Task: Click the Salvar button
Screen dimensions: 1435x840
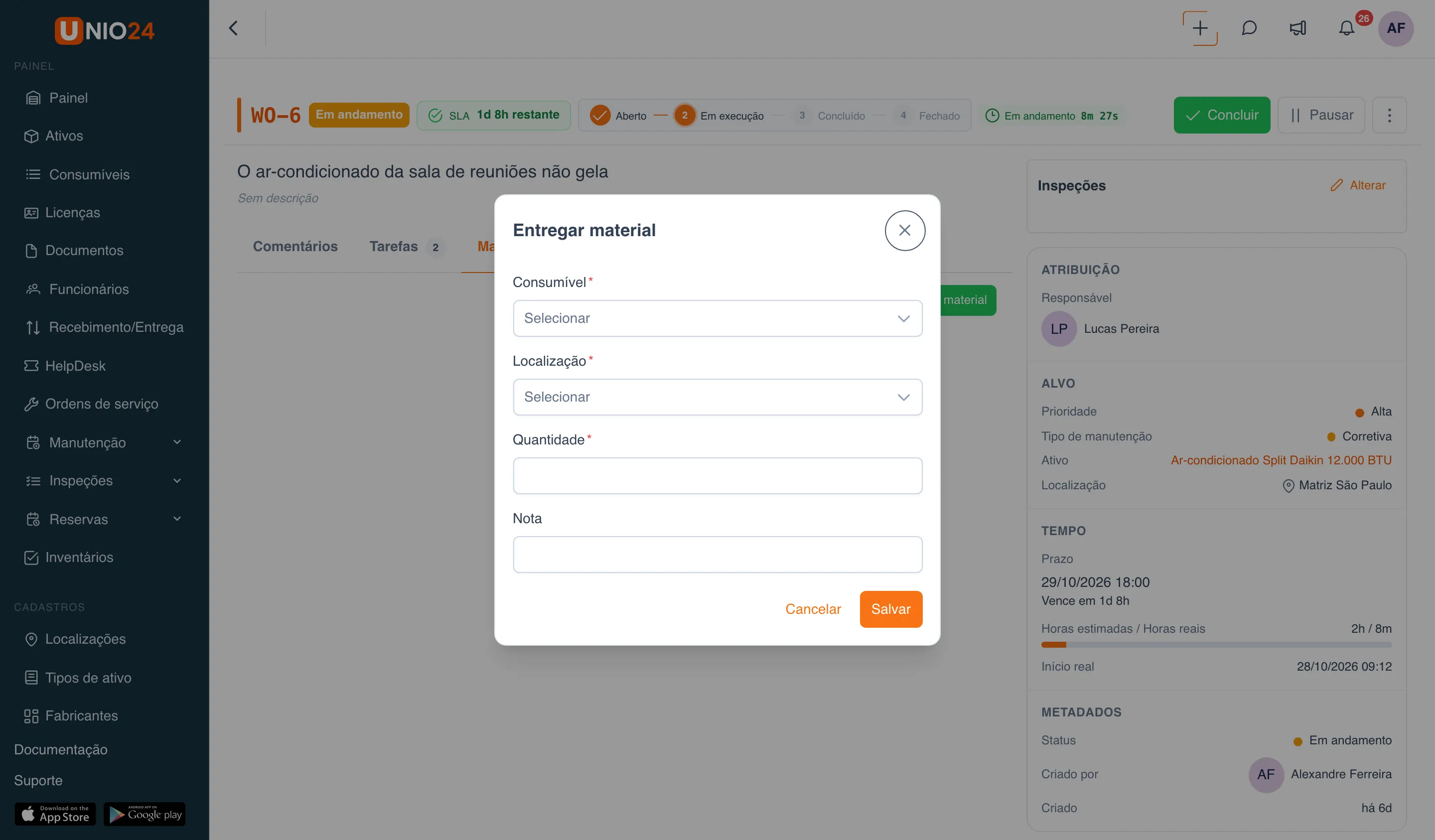Action: click(x=890, y=609)
